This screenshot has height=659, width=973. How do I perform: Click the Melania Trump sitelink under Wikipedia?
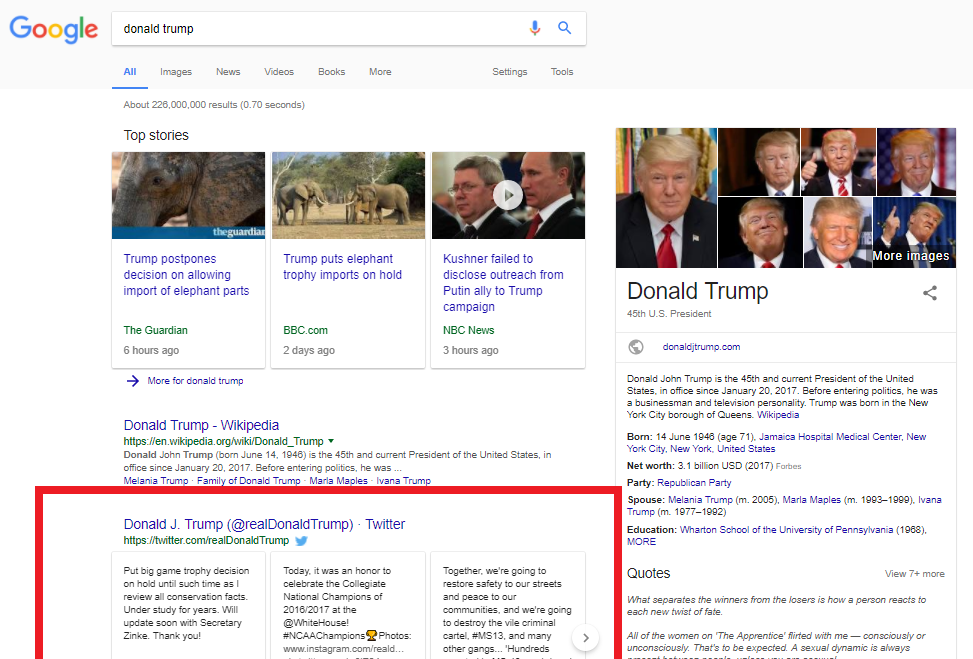[x=156, y=481]
